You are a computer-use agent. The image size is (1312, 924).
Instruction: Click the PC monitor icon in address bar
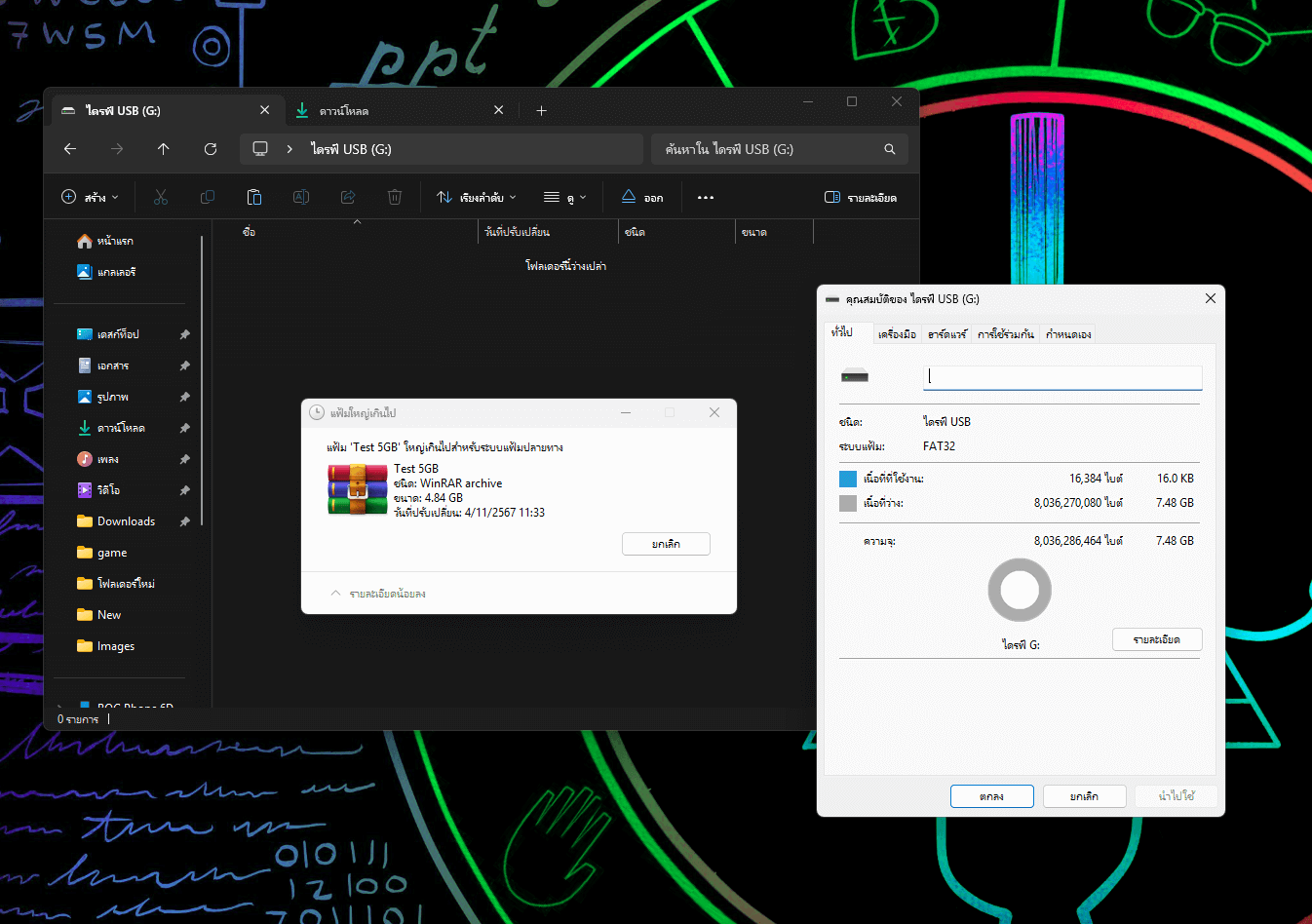pyautogui.click(x=260, y=149)
